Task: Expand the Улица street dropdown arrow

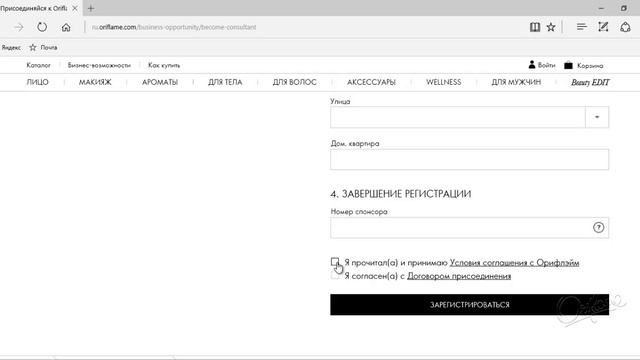Action: [x=597, y=117]
